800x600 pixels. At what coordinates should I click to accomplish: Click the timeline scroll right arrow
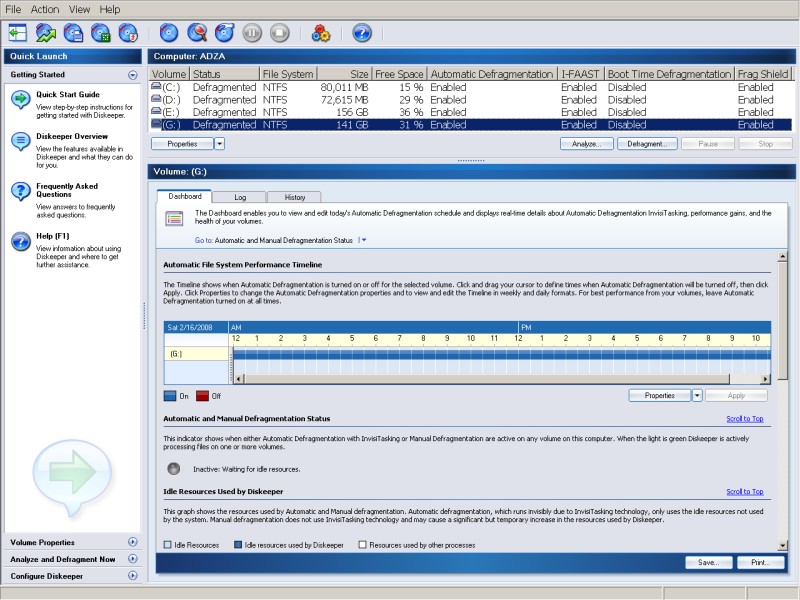[x=765, y=379]
